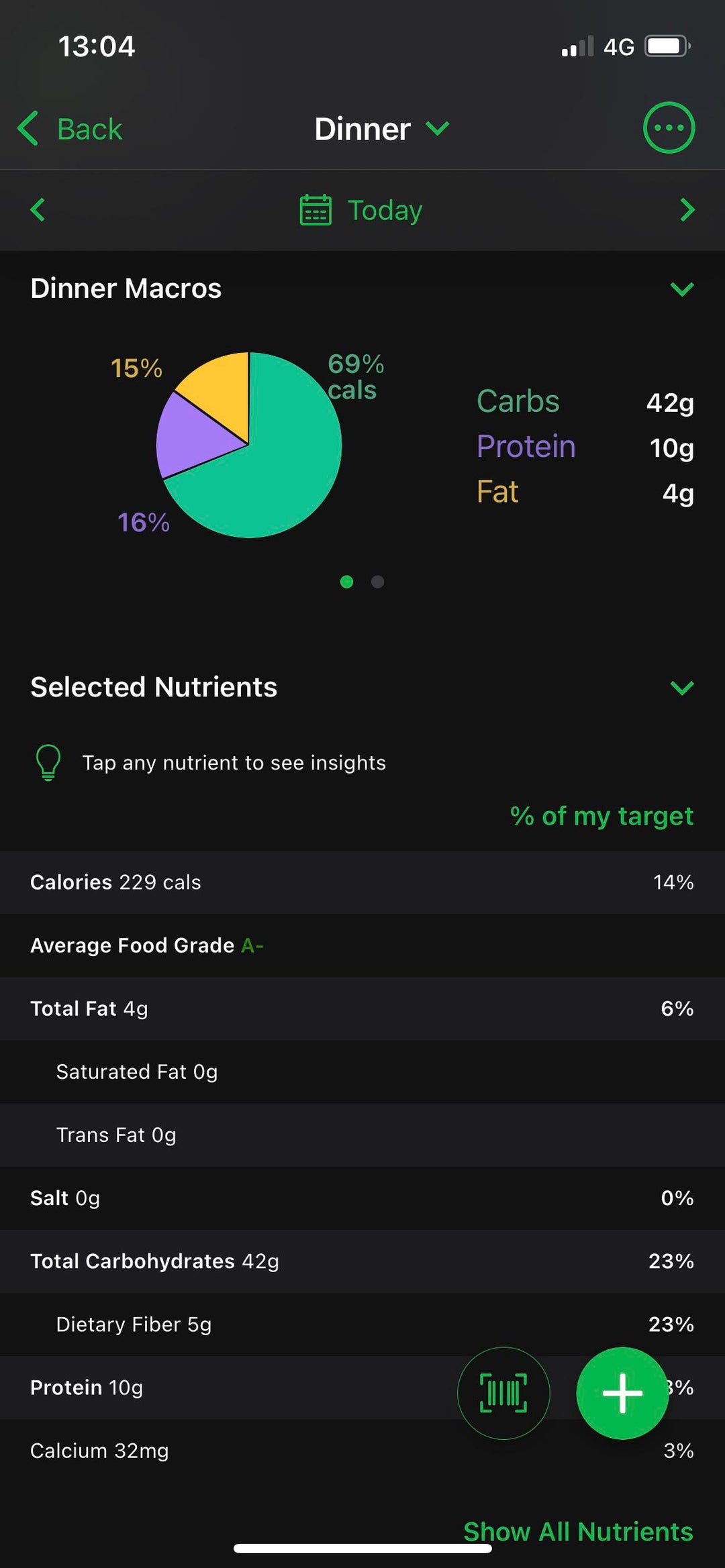725x1568 pixels.
Task: Open the barcode scanner
Action: coord(503,1393)
